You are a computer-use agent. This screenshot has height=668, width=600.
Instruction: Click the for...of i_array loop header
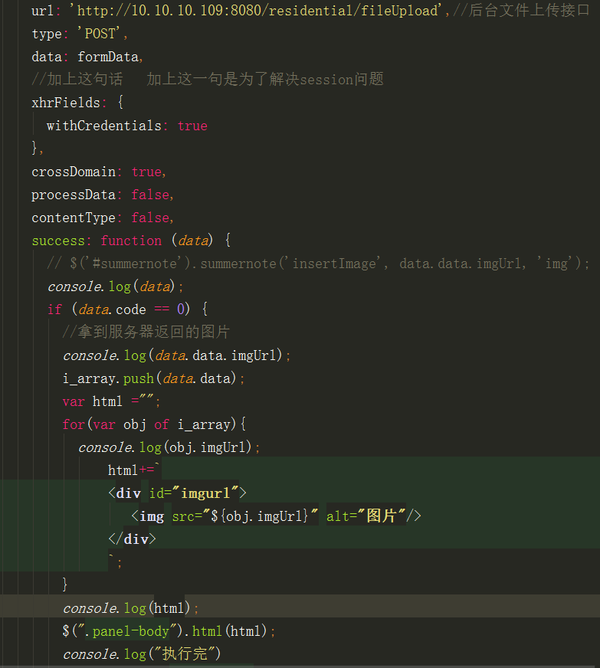[154, 424]
